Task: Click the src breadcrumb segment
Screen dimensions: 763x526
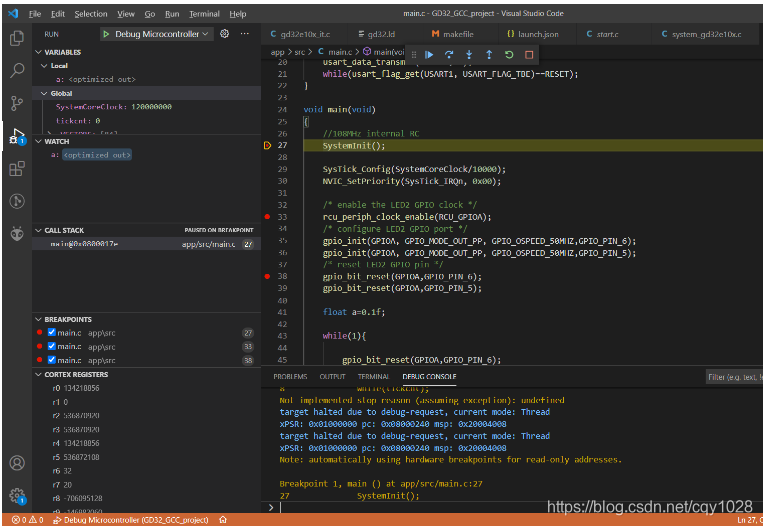Action: coord(300,52)
